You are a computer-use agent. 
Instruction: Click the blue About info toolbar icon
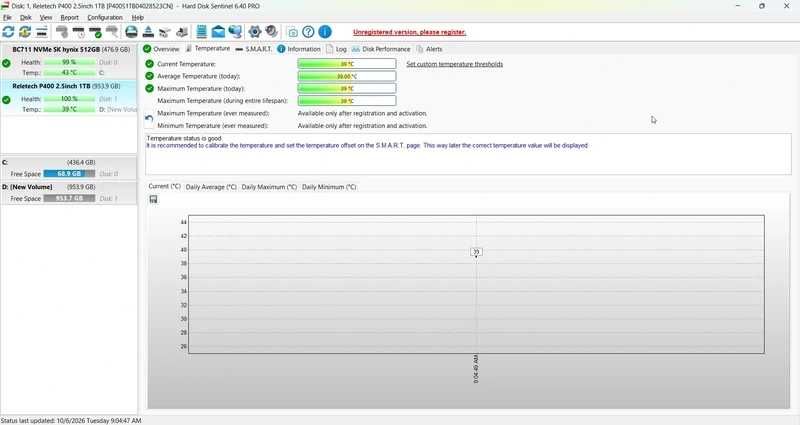point(325,32)
